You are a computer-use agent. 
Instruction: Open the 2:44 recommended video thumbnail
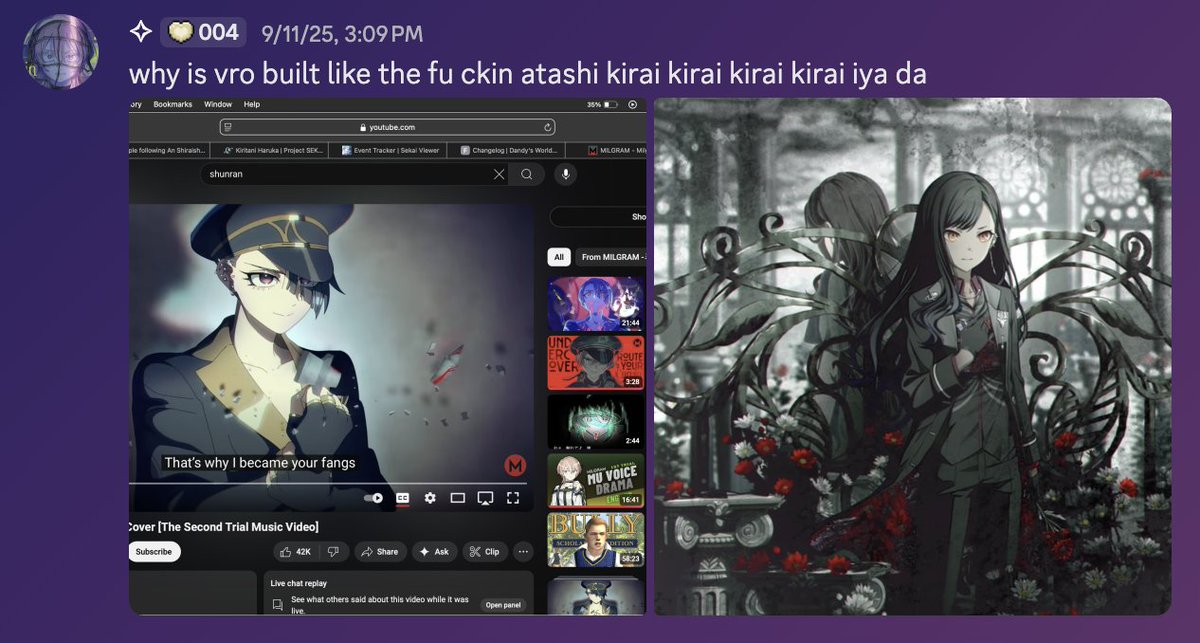596,421
